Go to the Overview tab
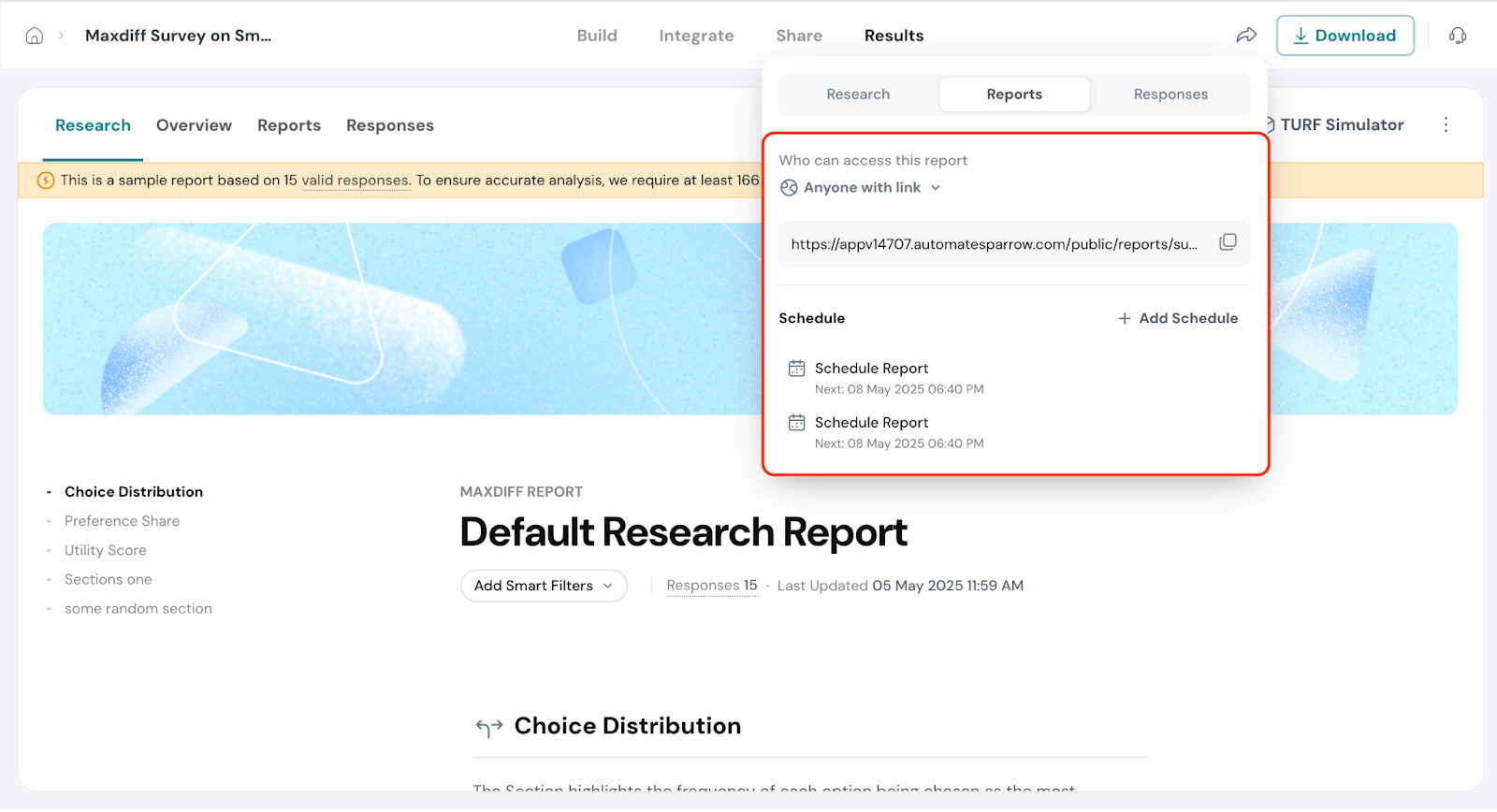 point(194,125)
